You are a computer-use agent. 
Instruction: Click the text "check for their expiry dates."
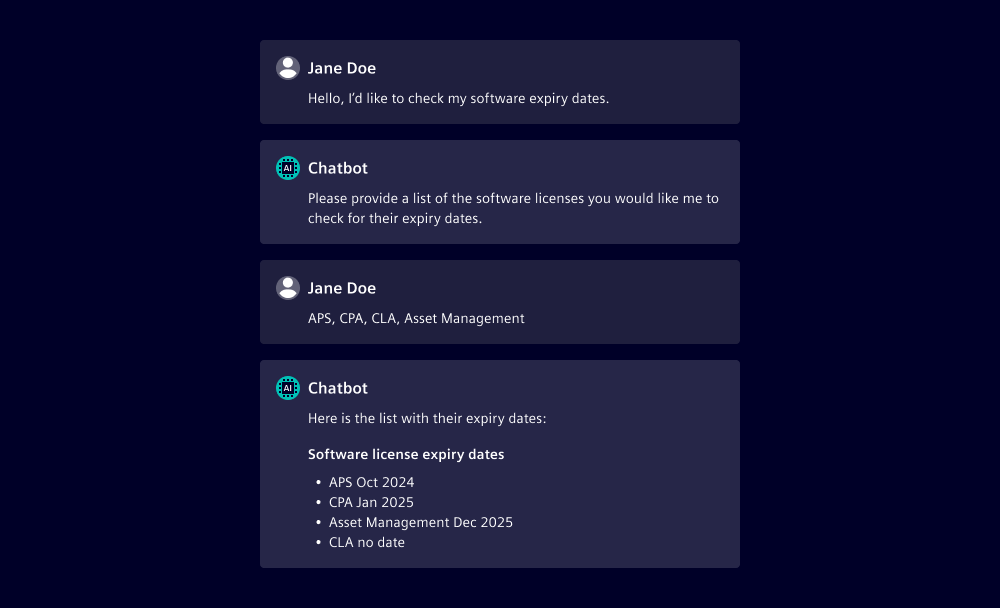pos(395,218)
